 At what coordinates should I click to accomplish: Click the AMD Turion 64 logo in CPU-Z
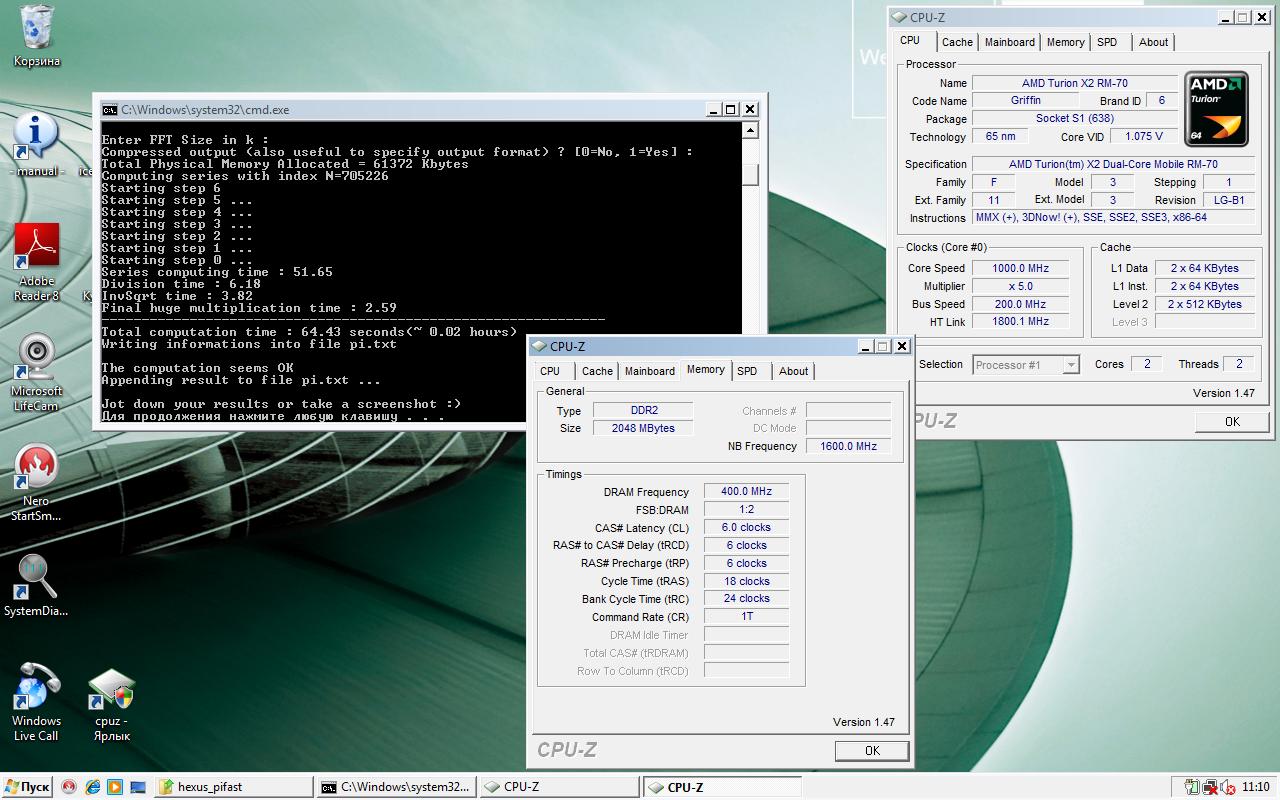pyautogui.click(x=1216, y=109)
